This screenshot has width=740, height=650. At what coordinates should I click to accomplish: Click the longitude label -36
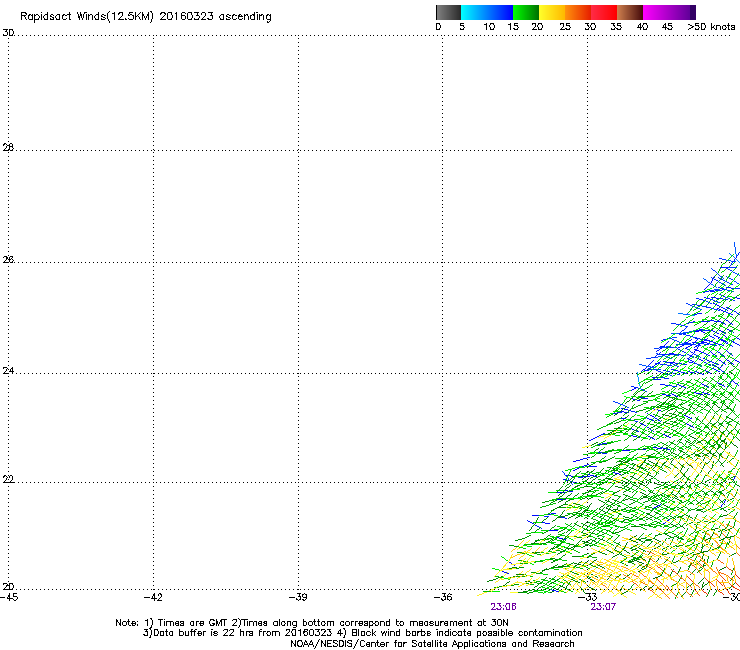coord(443,597)
